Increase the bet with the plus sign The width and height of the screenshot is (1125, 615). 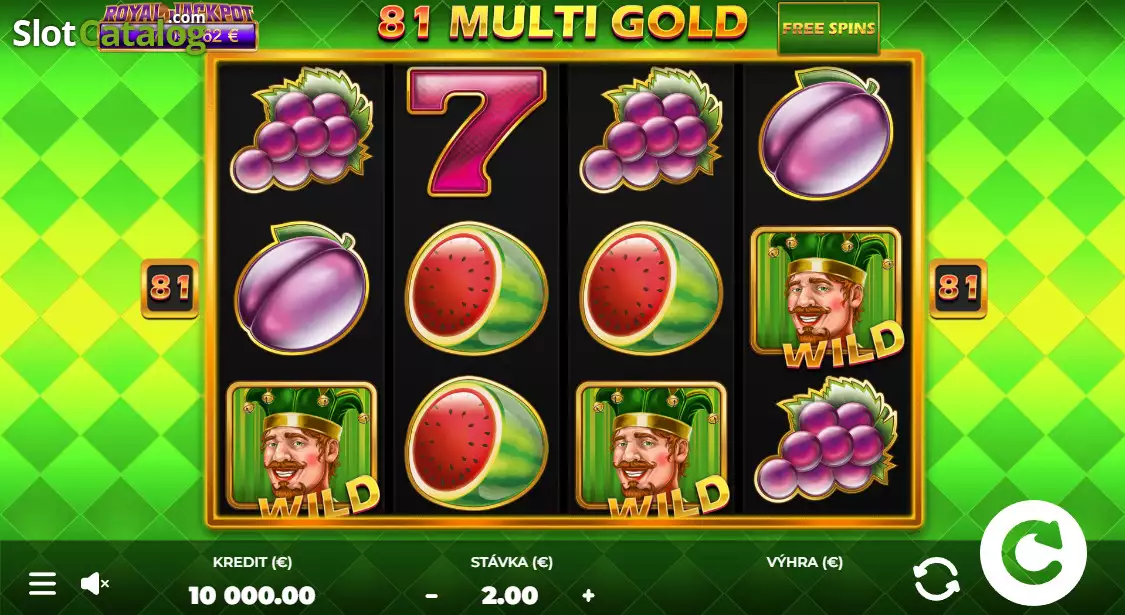click(x=588, y=596)
